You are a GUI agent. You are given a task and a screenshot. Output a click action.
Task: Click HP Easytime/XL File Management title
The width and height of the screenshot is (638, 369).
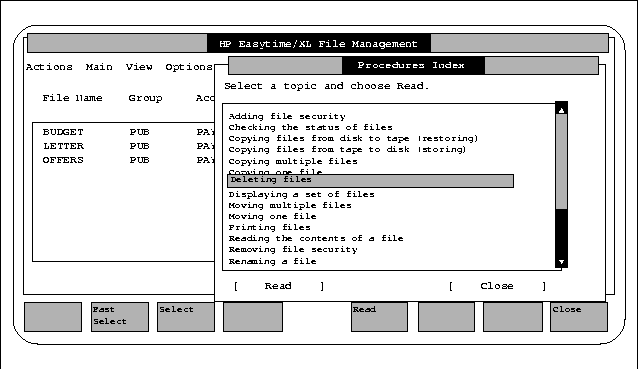coord(318,44)
